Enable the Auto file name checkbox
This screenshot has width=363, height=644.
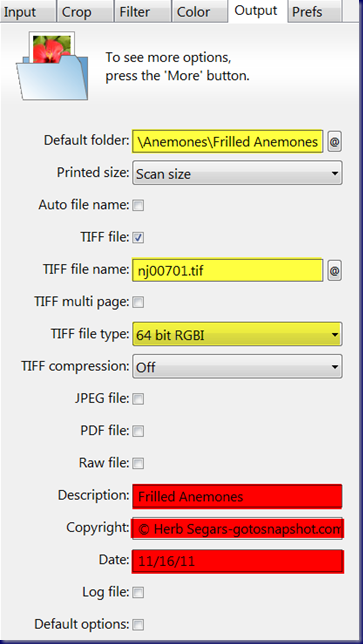click(139, 205)
